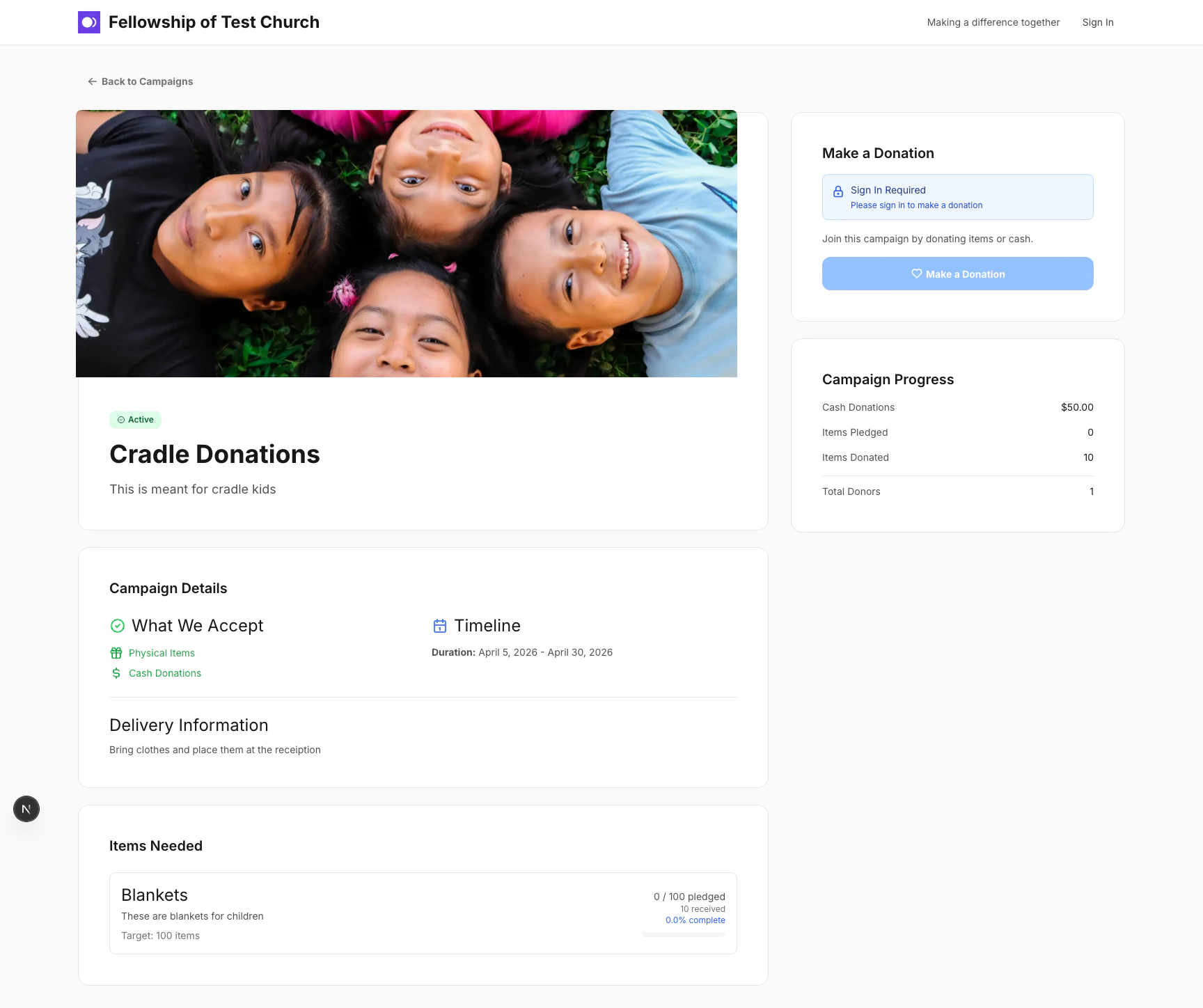Image resolution: width=1203 pixels, height=1008 pixels.
Task: Click the dollar icon beside Cash Donations
Action: coord(116,673)
